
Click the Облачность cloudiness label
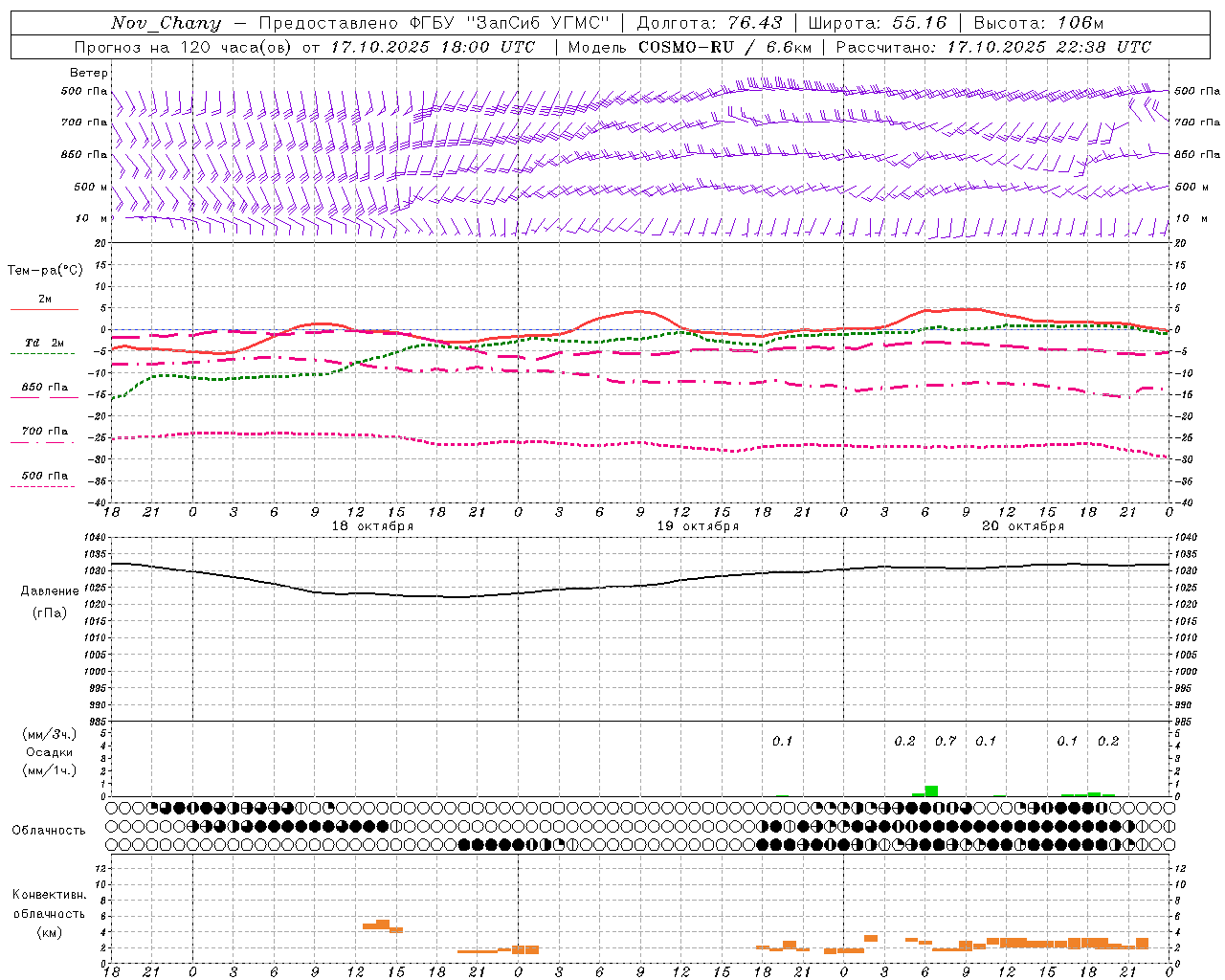coord(49,831)
